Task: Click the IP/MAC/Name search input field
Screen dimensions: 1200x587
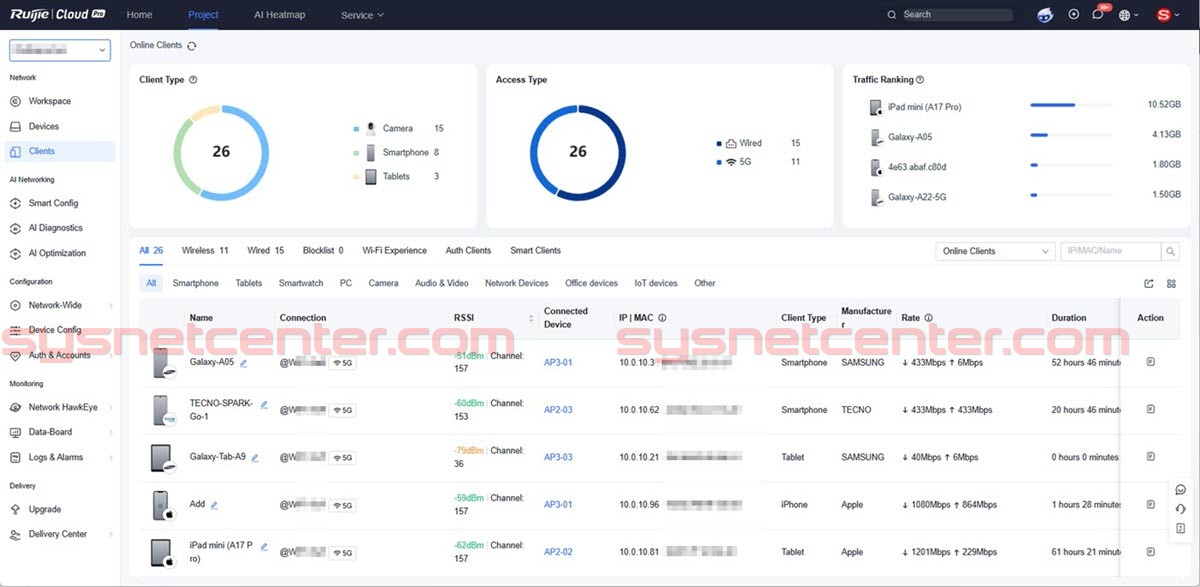Action: (x=1110, y=252)
